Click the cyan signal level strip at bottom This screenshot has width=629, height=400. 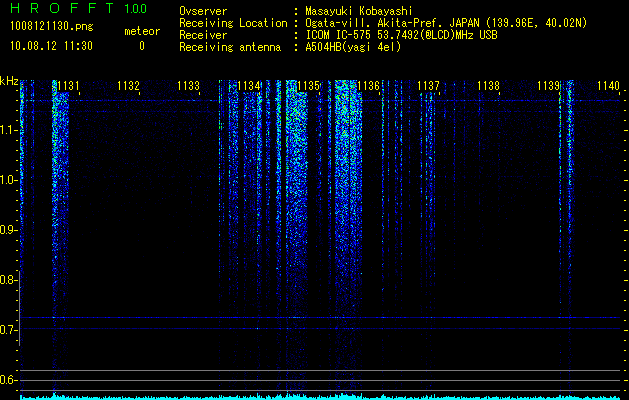coord(320,397)
